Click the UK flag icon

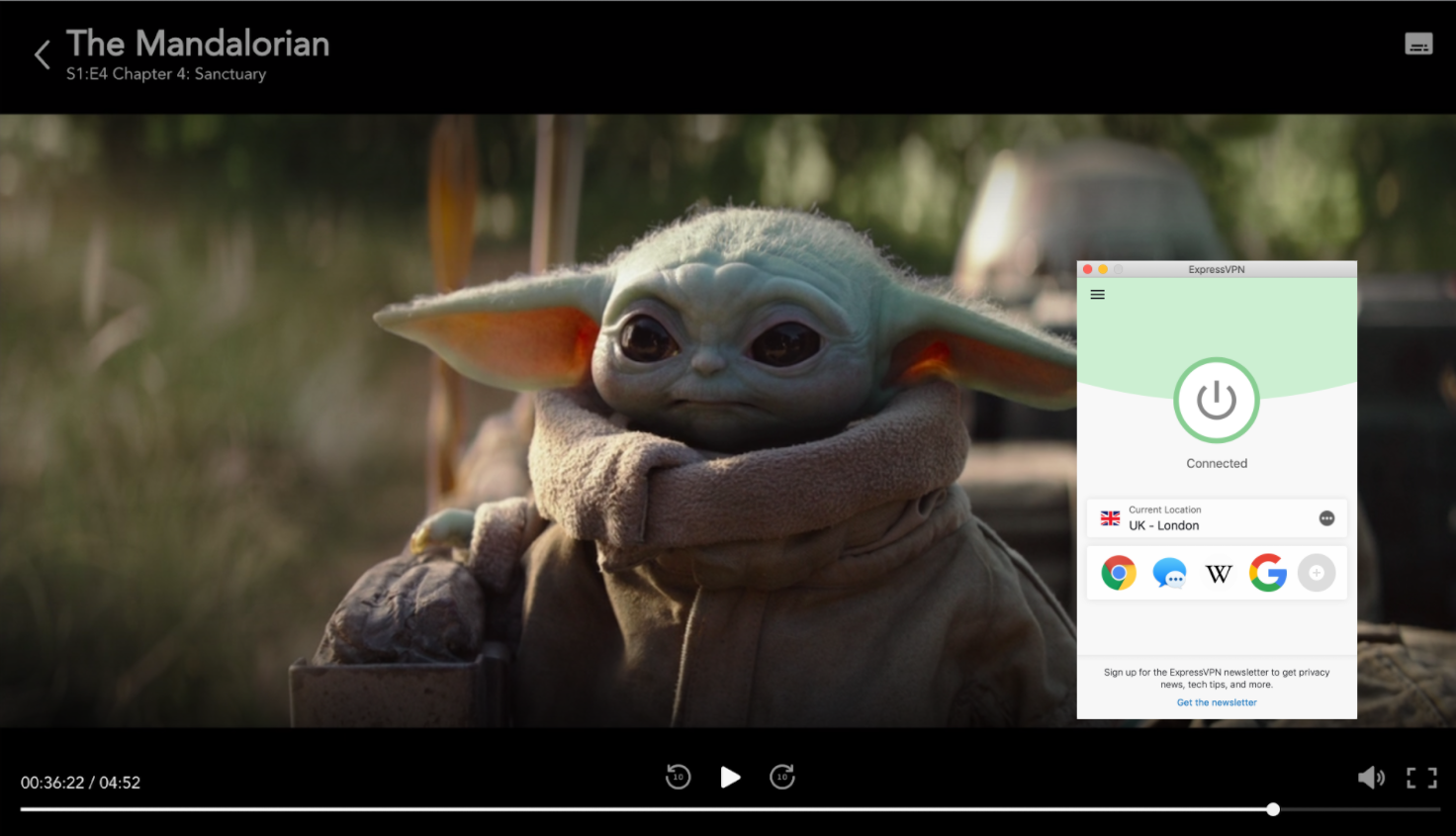[x=1111, y=518]
